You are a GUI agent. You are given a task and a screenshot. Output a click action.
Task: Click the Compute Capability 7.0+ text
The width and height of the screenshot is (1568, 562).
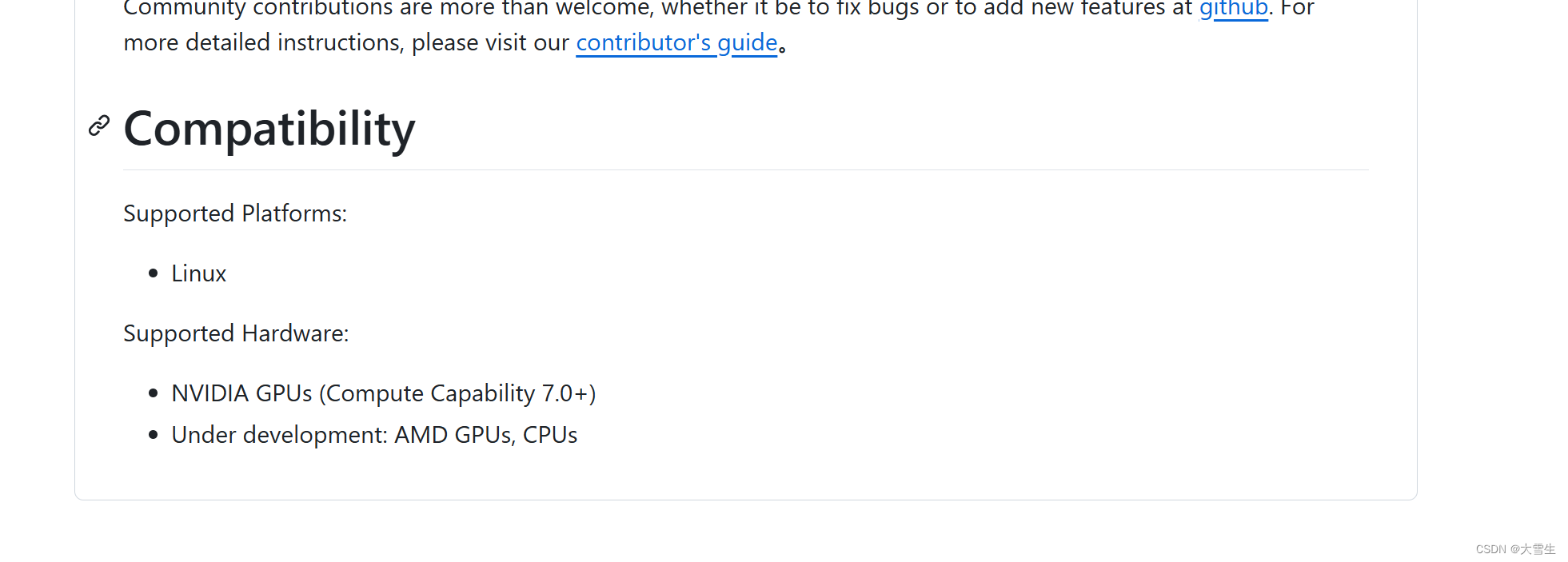pos(457,393)
